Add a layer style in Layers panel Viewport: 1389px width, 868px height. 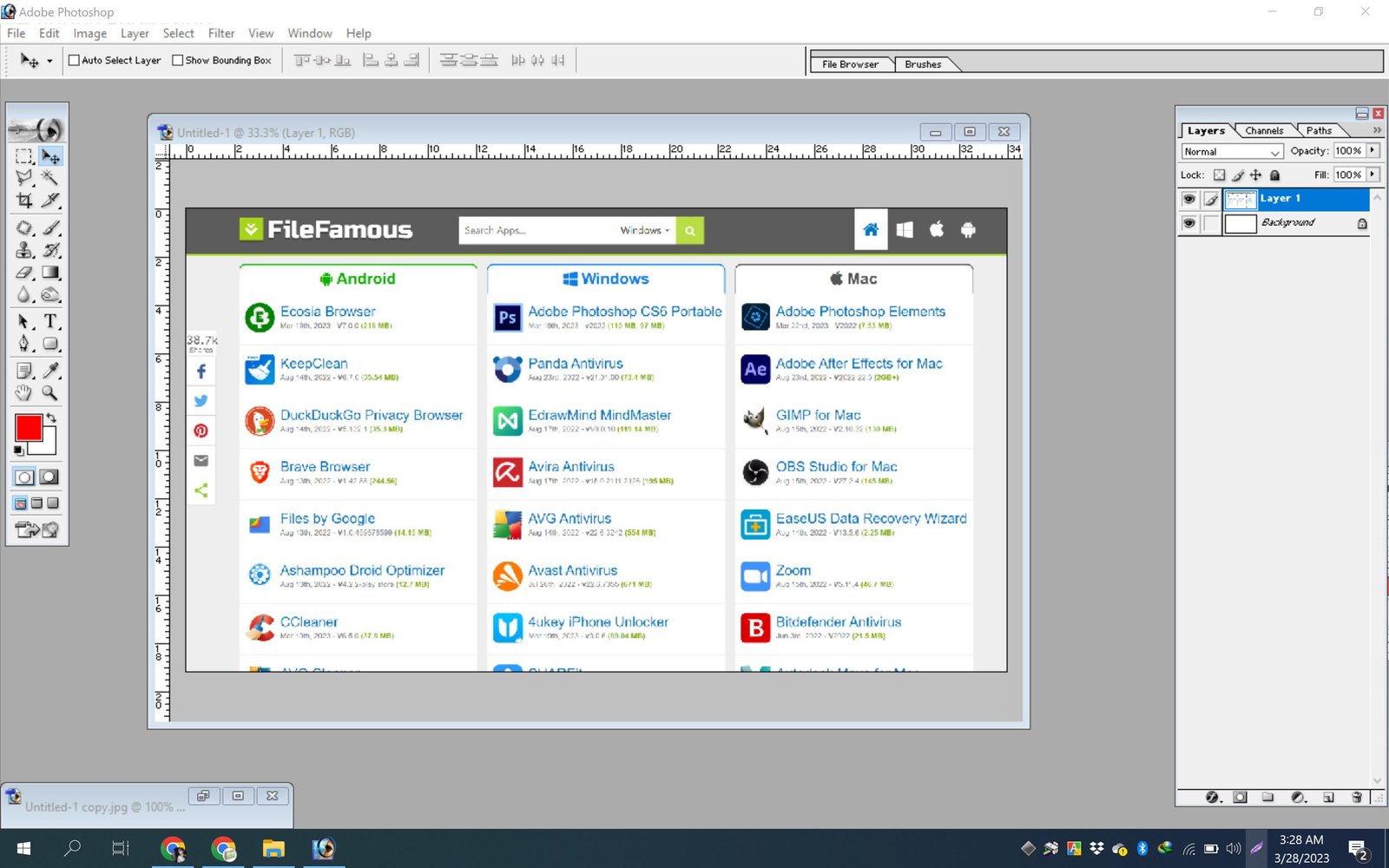click(x=1214, y=797)
